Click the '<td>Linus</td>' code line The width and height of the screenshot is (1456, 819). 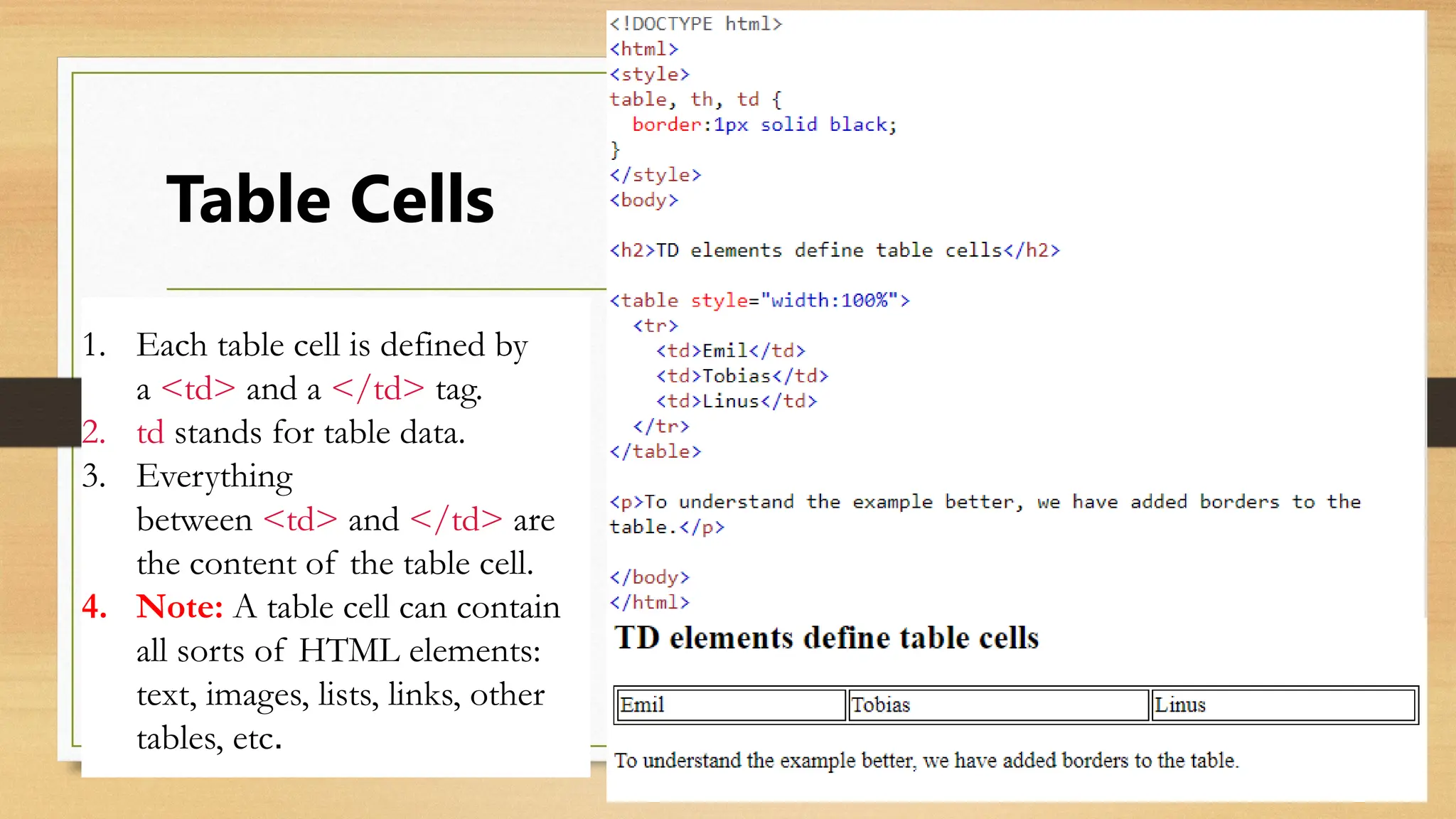737,401
